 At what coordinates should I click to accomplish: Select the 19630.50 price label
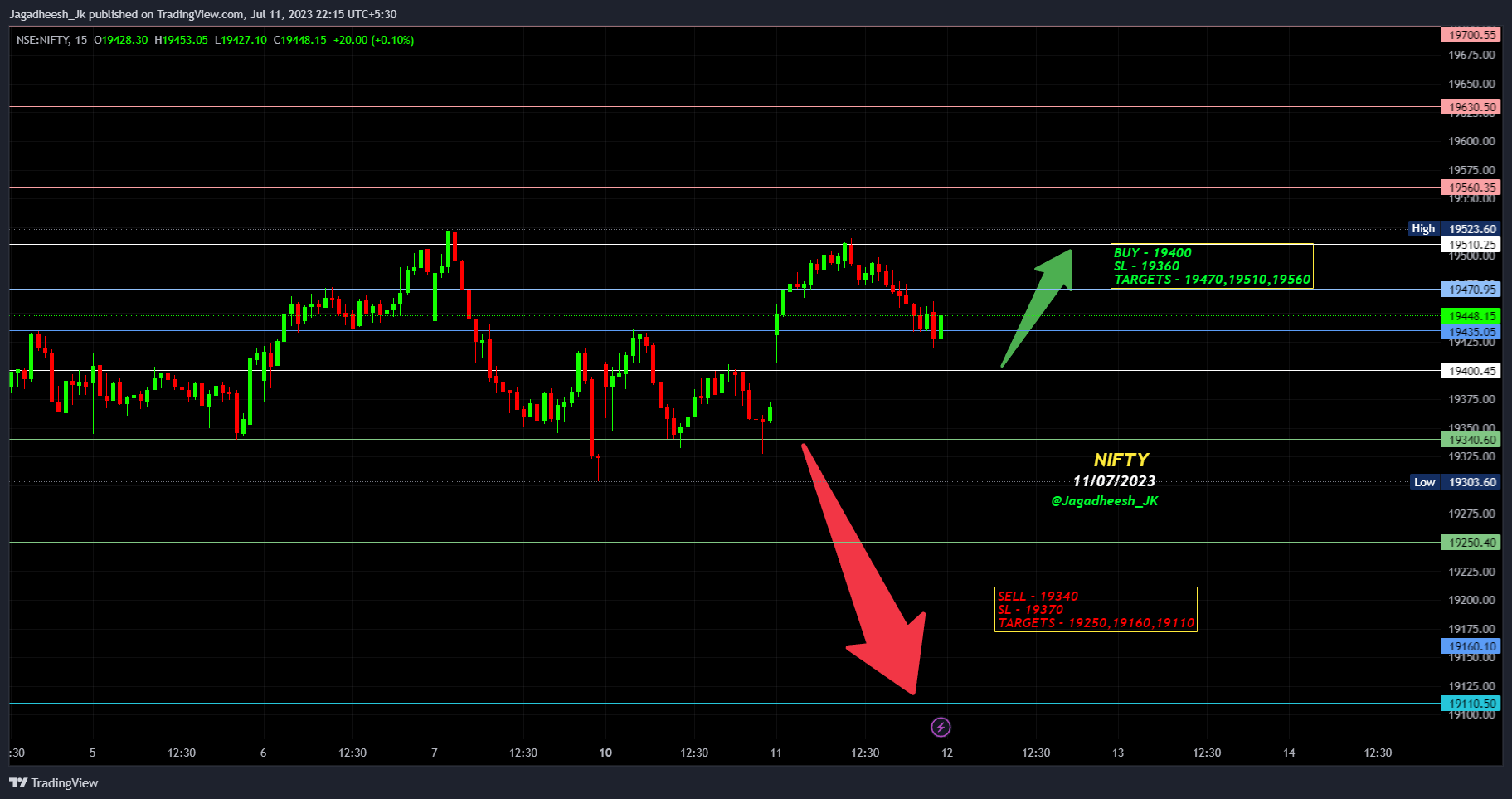click(1471, 107)
